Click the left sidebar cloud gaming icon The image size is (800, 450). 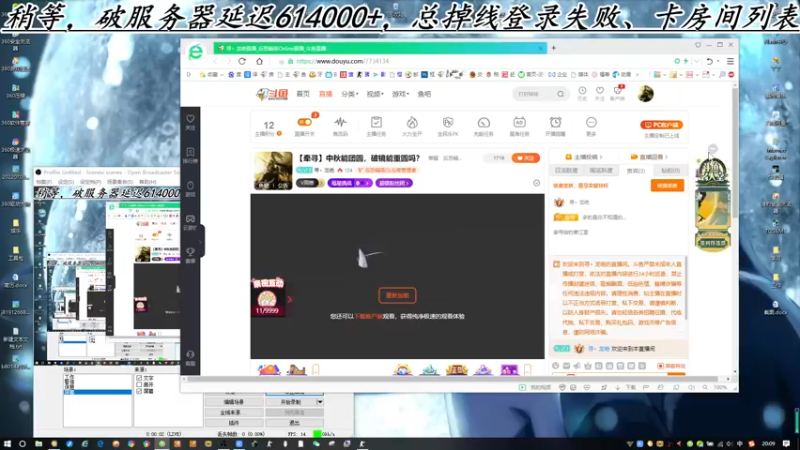point(190,221)
